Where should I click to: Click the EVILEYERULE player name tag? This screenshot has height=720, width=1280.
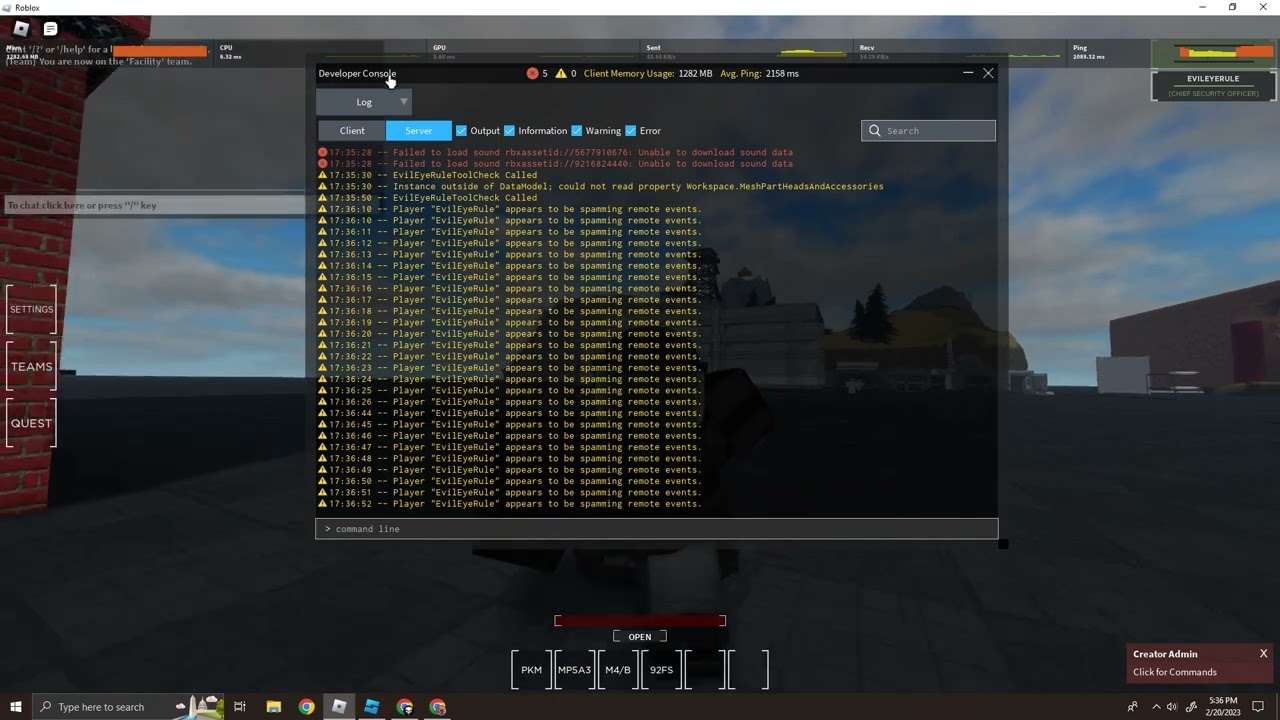point(1213,79)
